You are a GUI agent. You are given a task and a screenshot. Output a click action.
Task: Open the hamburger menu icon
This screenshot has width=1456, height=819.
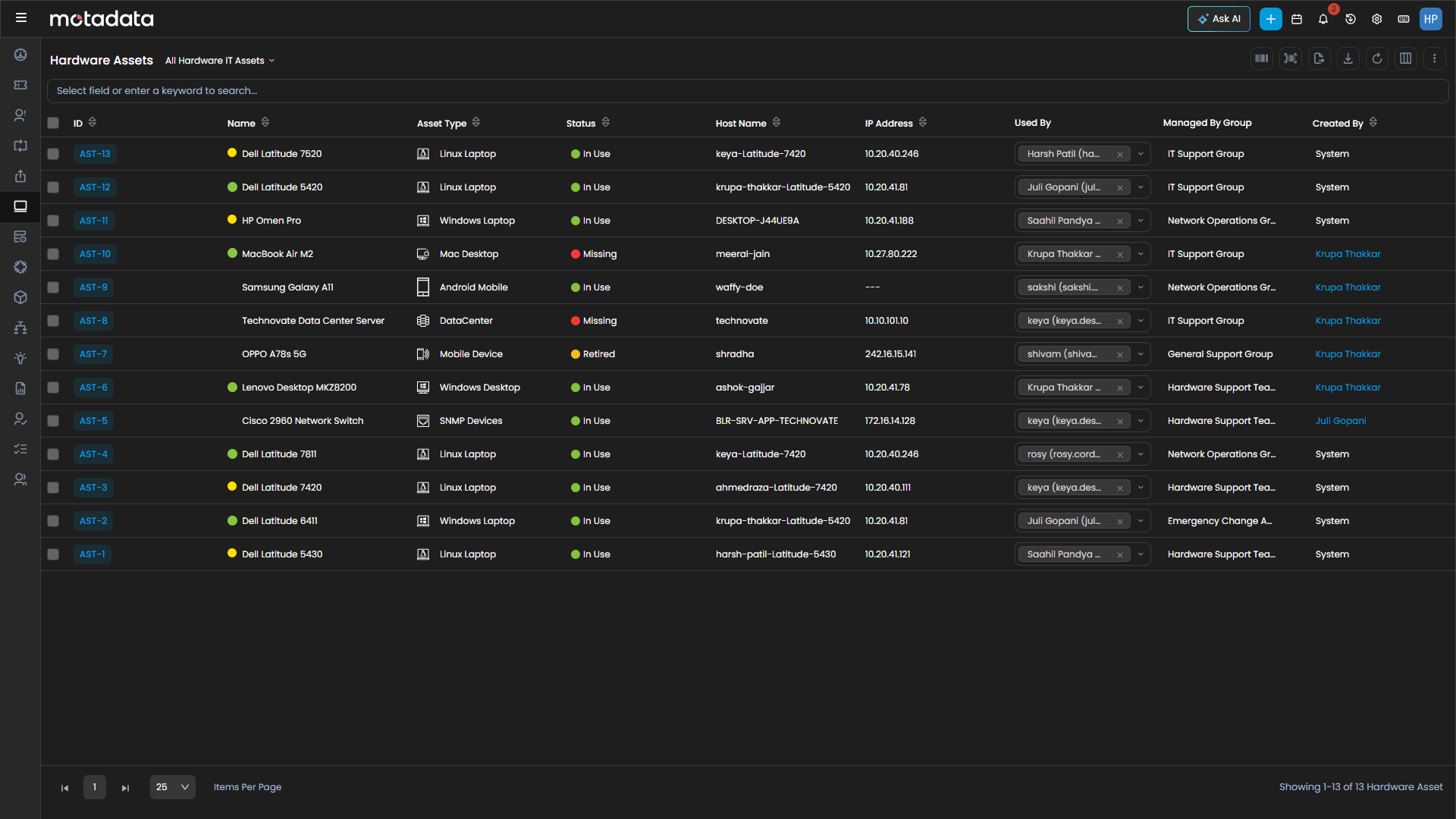(21, 17)
